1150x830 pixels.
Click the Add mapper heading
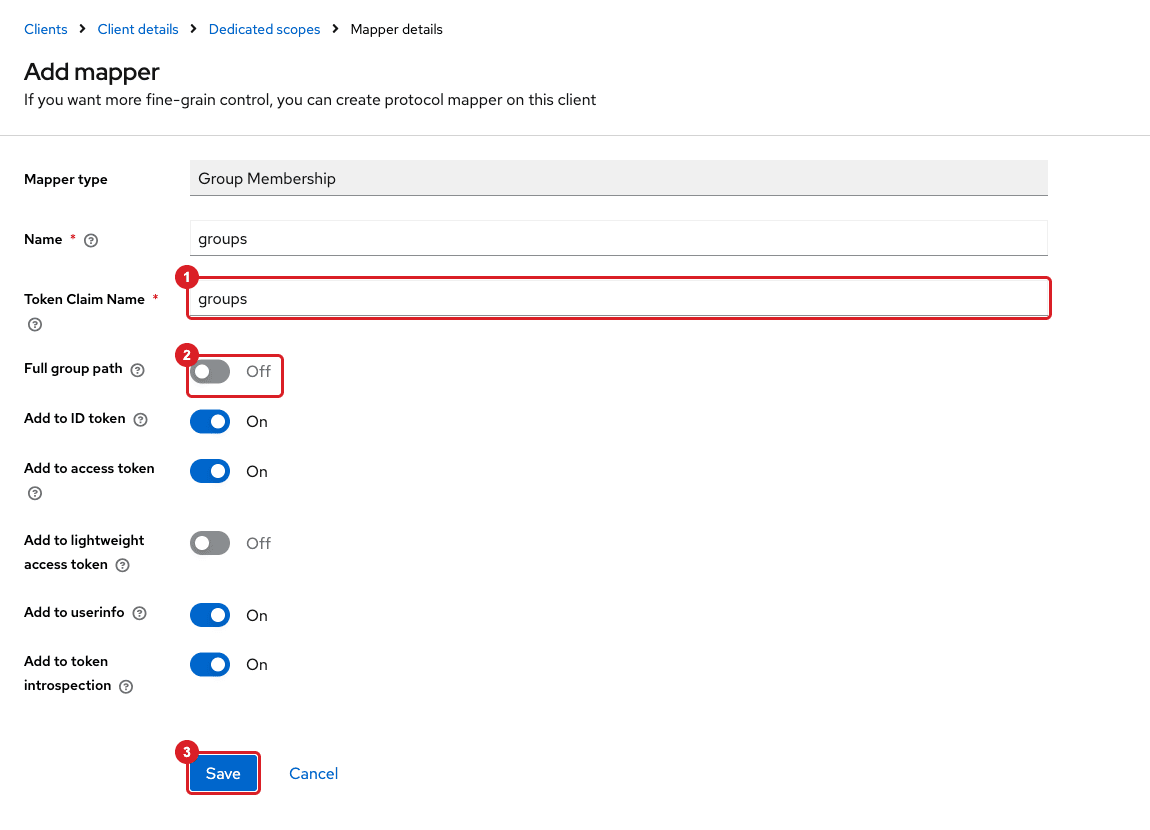(x=92, y=72)
